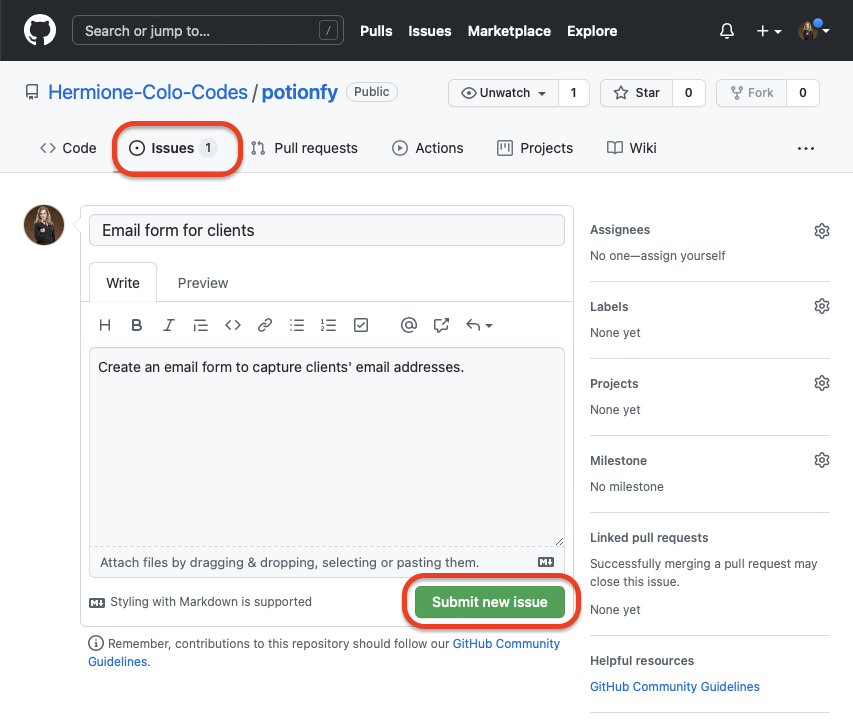
Task: Insert a bulleted list
Action: tap(297, 325)
